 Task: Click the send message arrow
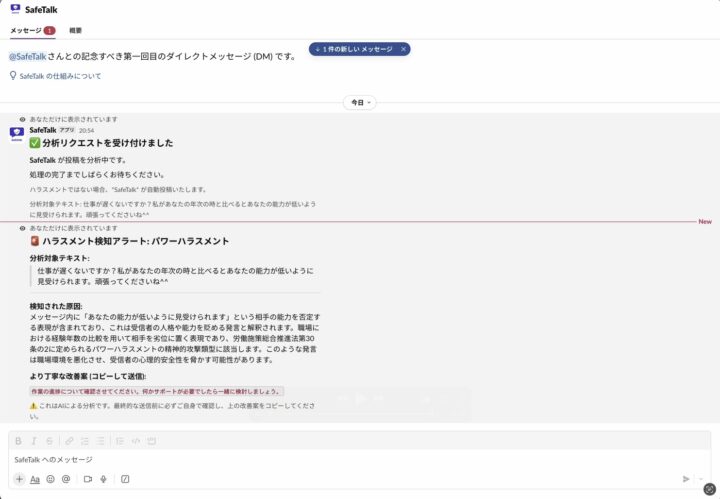pyautogui.click(x=685, y=479)
